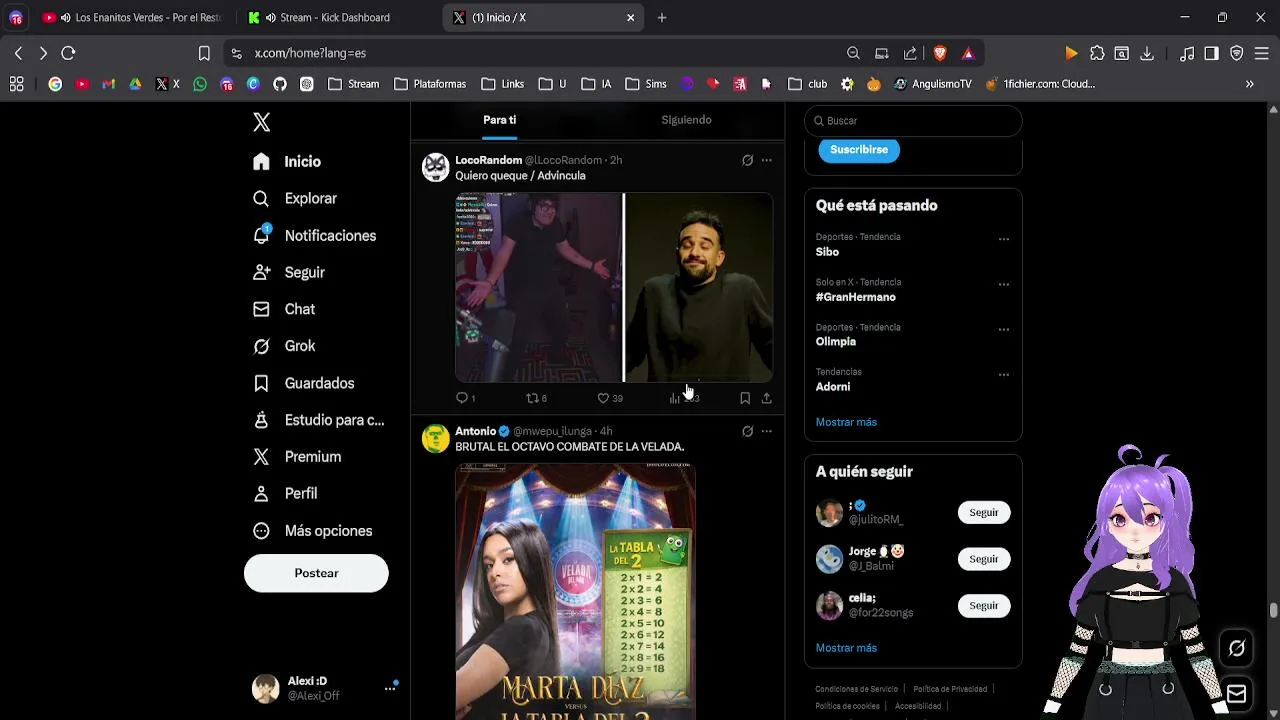Open Grok explain on Antonio's post

(747, 431)
